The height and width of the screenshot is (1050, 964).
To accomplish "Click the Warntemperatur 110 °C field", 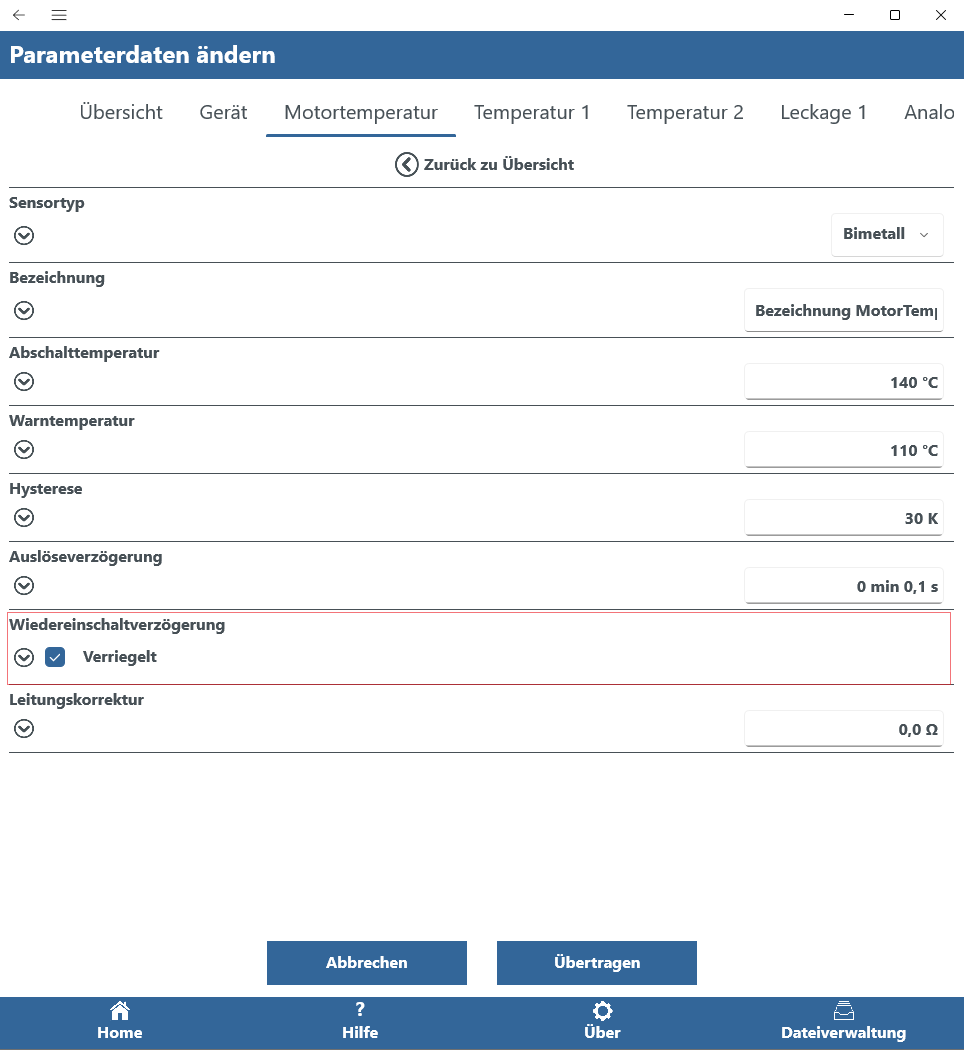I will click(843, 450).
